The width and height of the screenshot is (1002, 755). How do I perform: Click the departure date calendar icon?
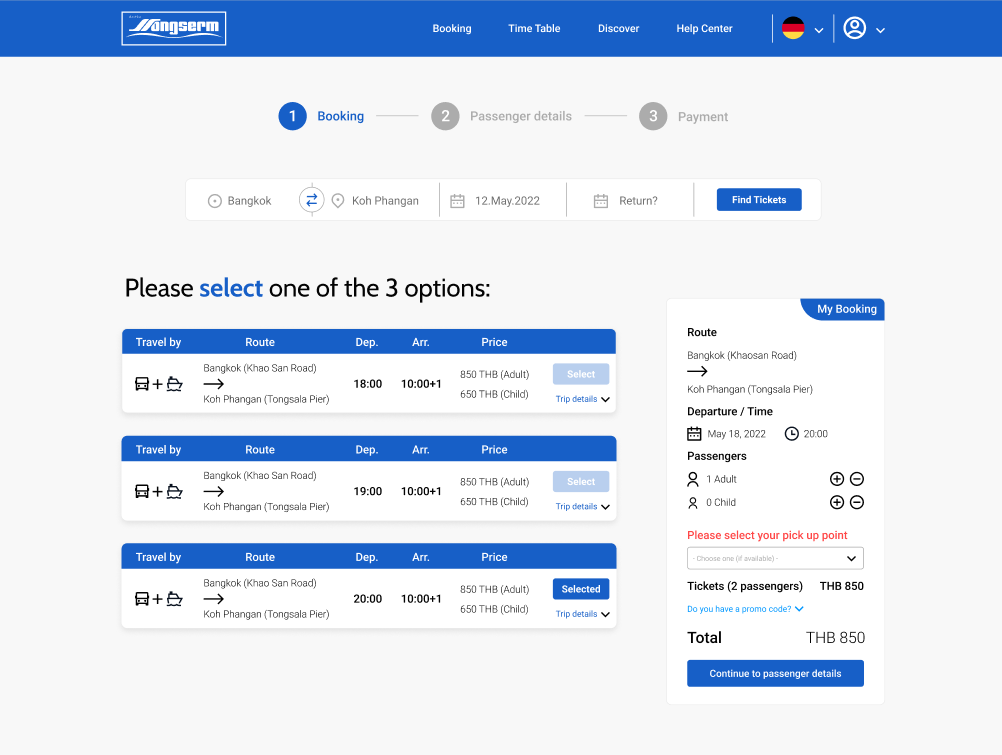tap(457, 201)
